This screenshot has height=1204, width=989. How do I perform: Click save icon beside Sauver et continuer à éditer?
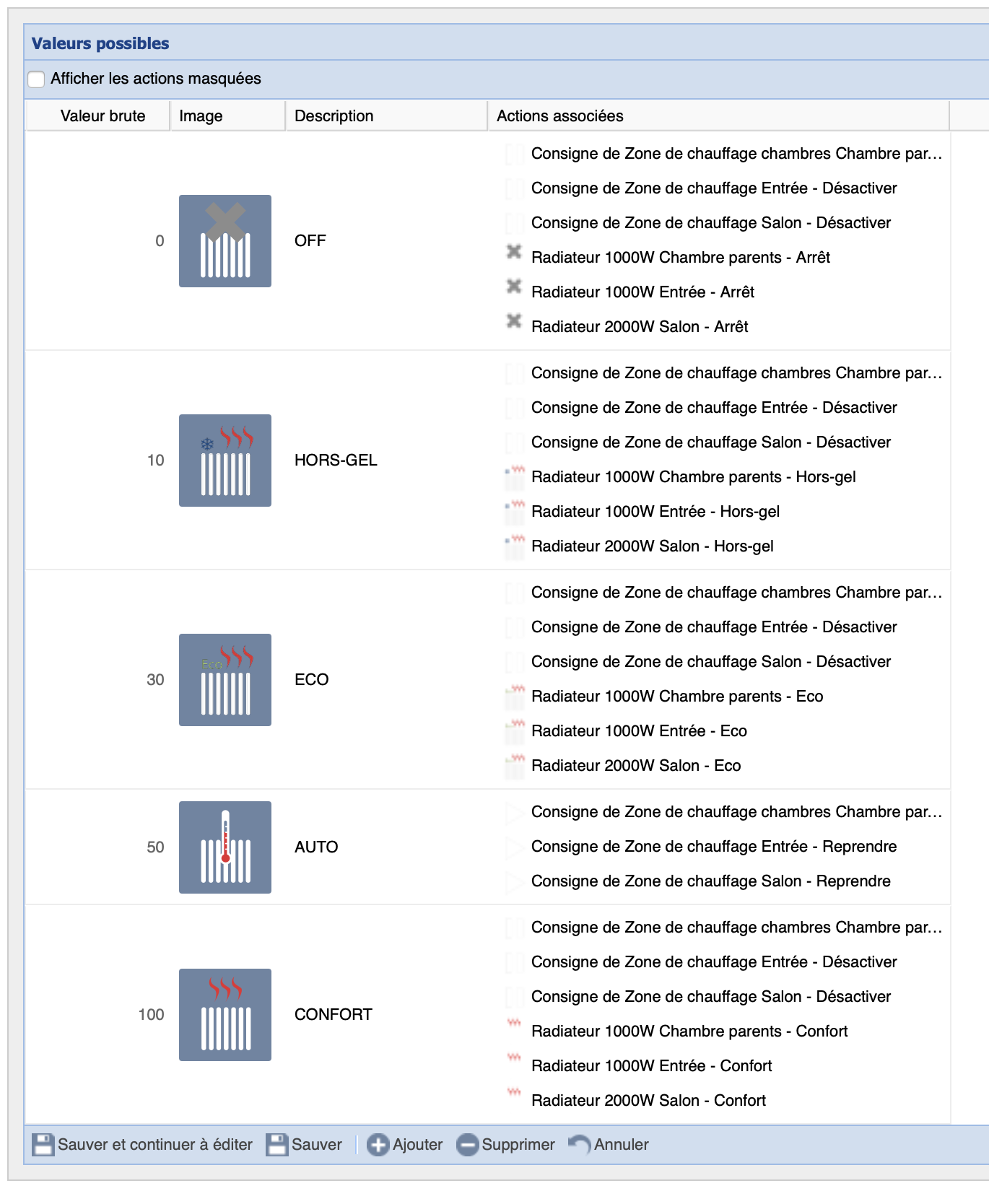43,1145
